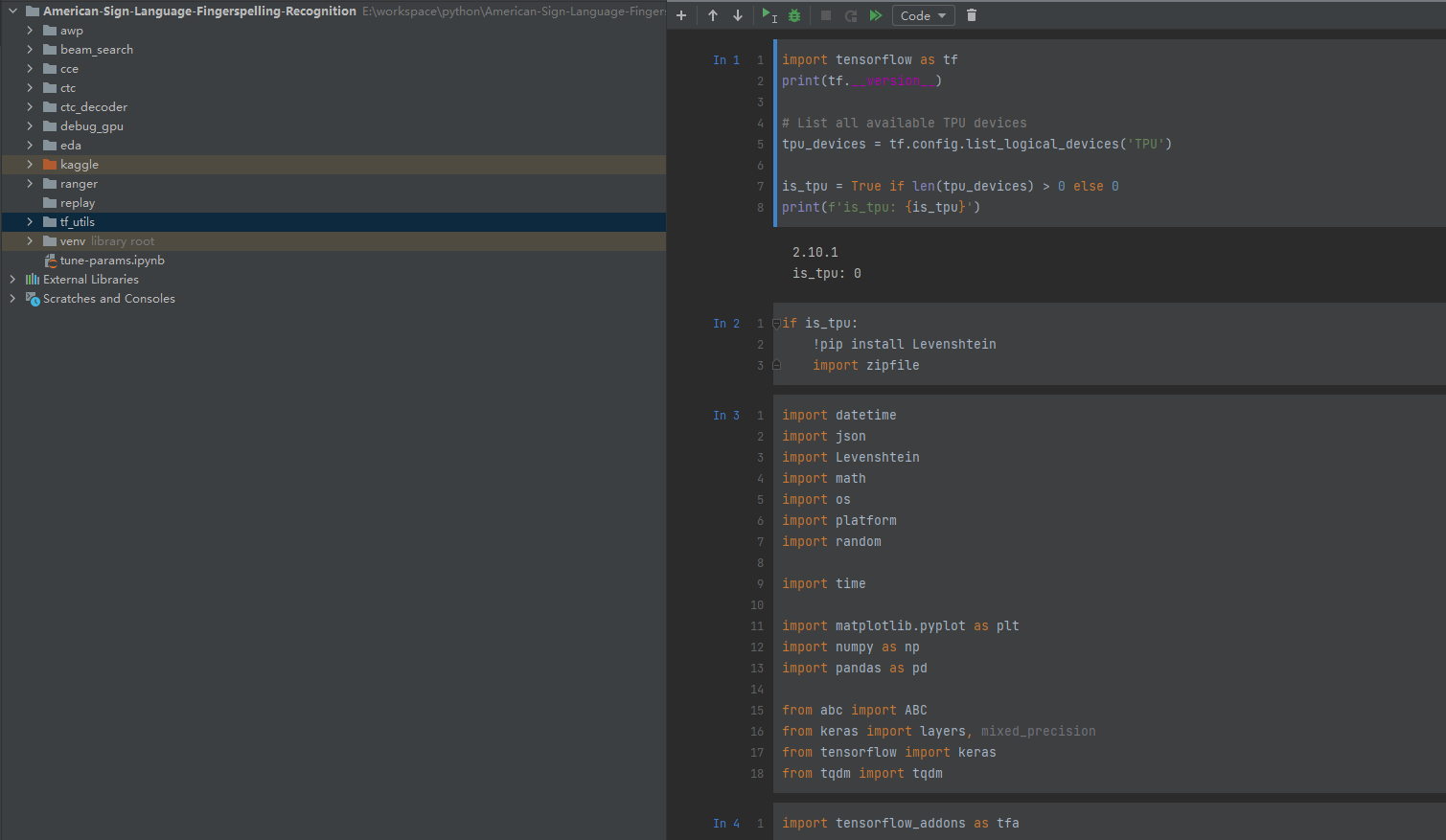Expand the beam_search folder
This screenshot has width=1446, height=840.
(30, 50)
